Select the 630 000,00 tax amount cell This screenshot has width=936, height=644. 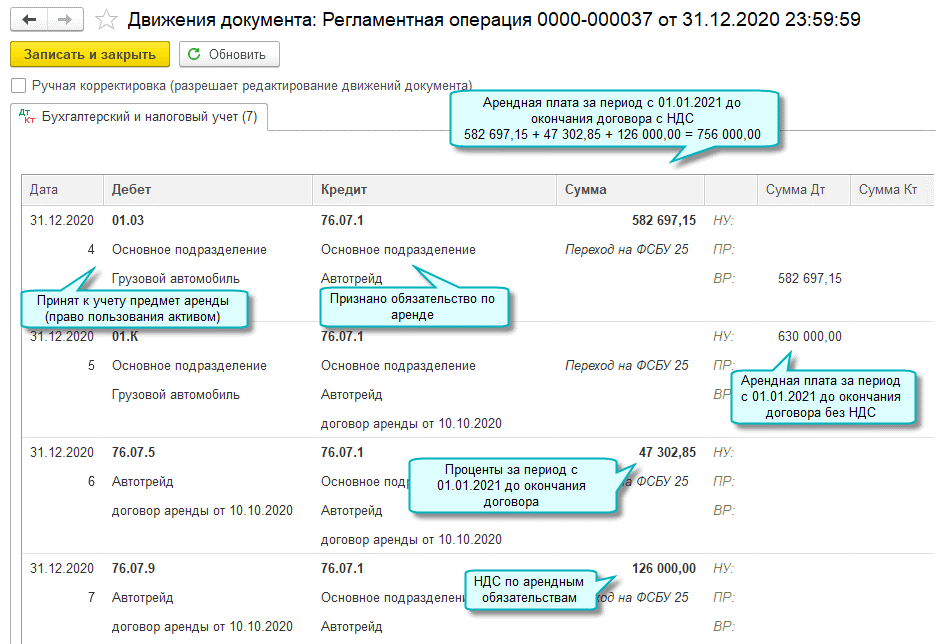coord(809,337)
